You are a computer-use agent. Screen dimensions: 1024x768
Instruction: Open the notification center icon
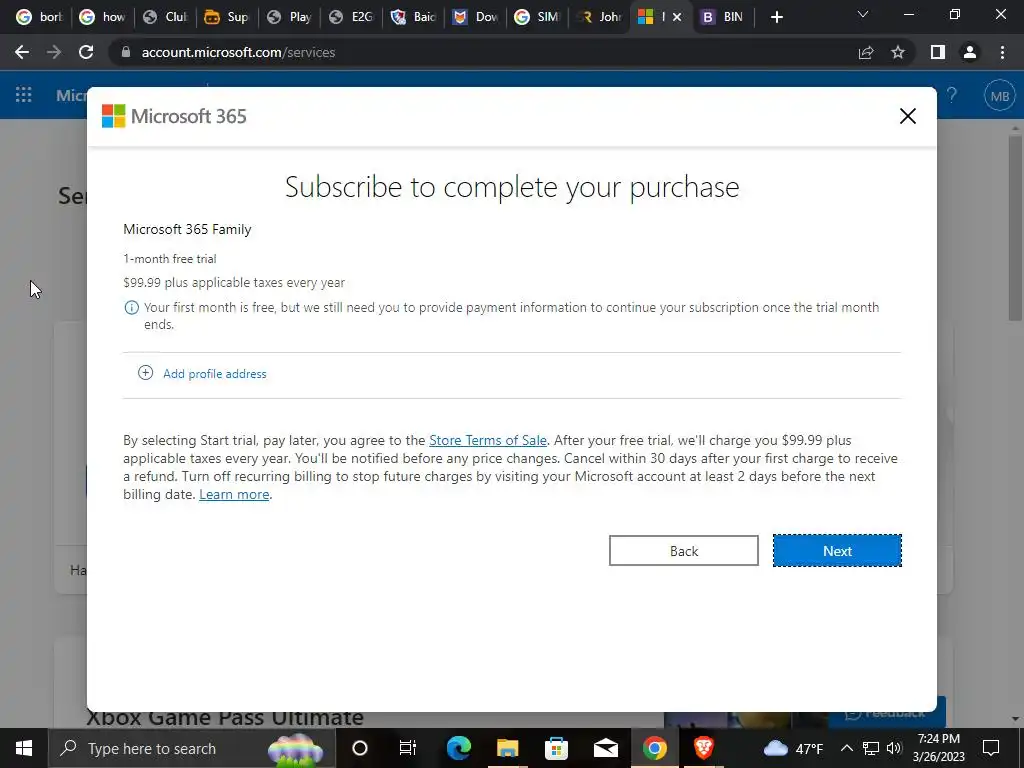click(x=991, y=748)
